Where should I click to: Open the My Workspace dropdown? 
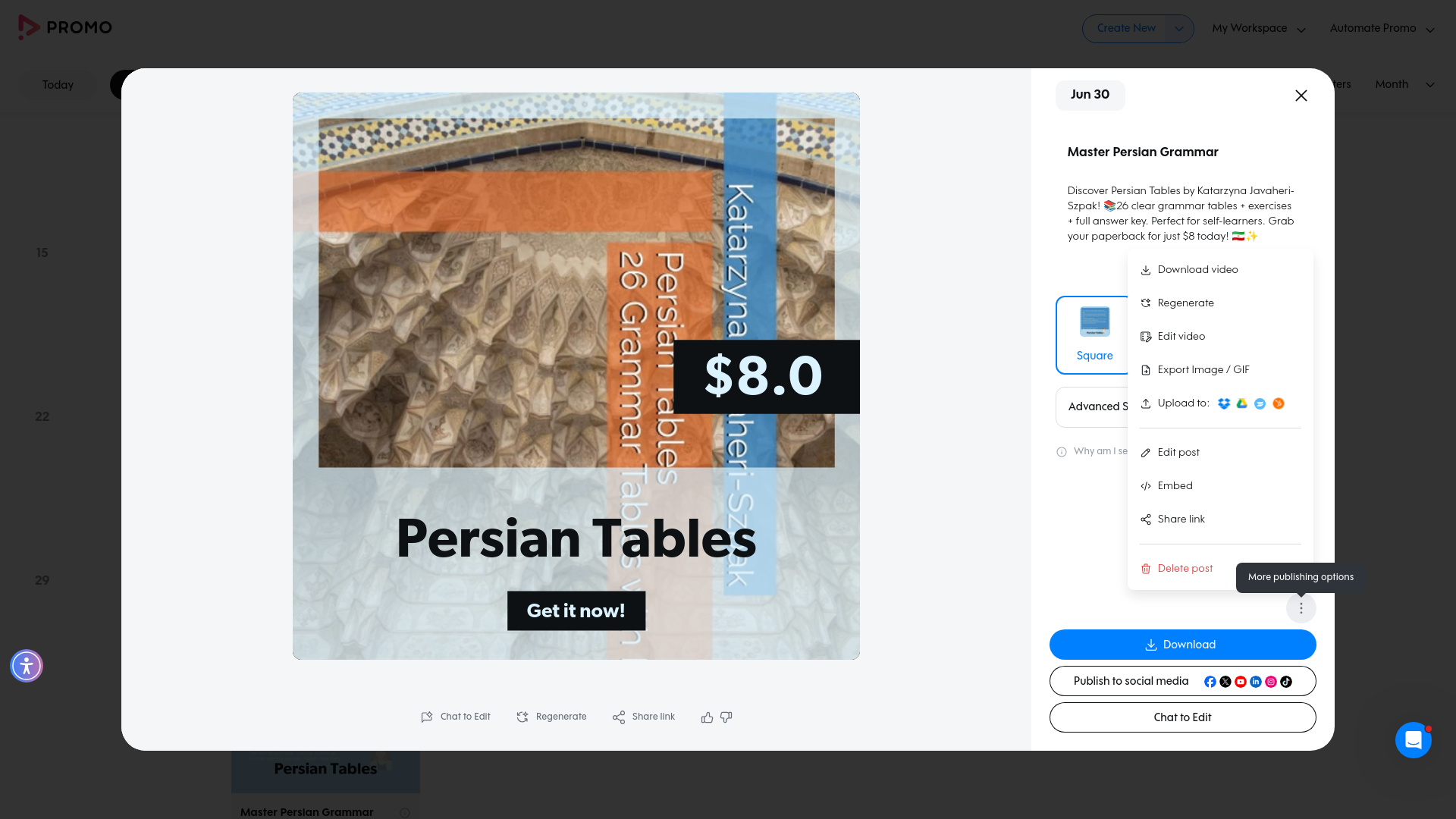coord(1259,29)
